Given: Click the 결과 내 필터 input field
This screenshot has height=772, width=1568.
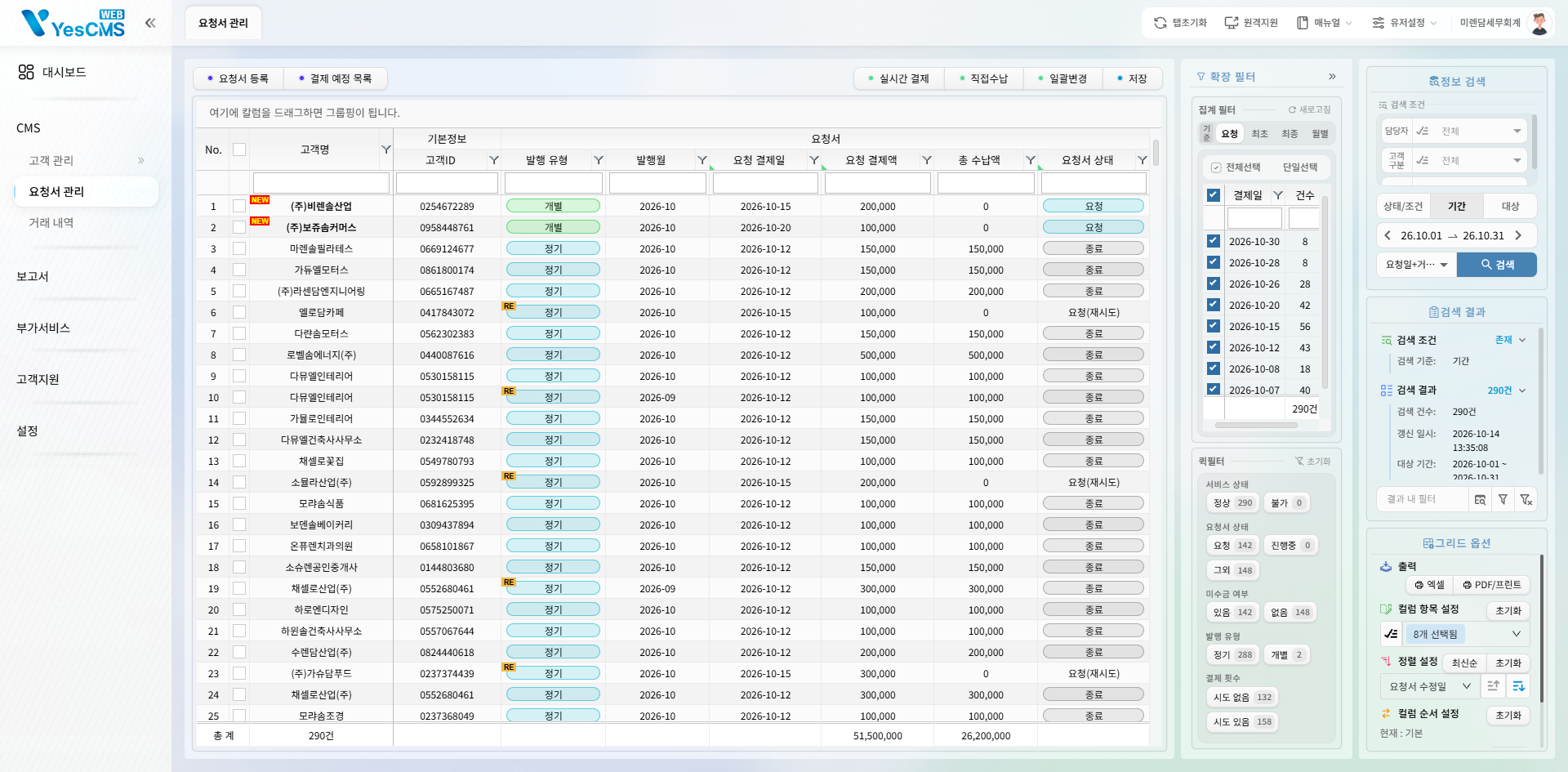Looking at the screenshot, I should coord(1422,499).
